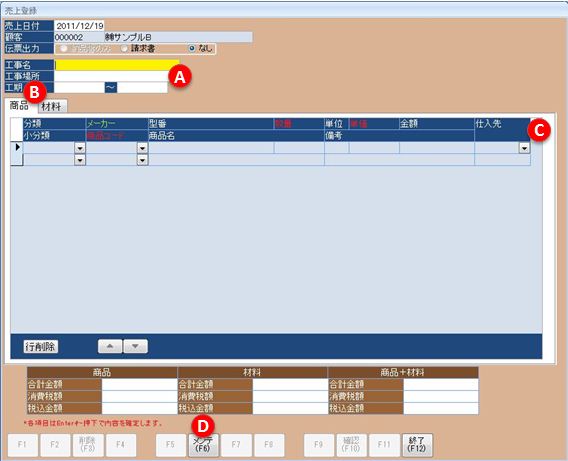Image resolution: width=568 pixels, height=461 pixels.
Task: Click the move row up arrow button
Action: 110,347
